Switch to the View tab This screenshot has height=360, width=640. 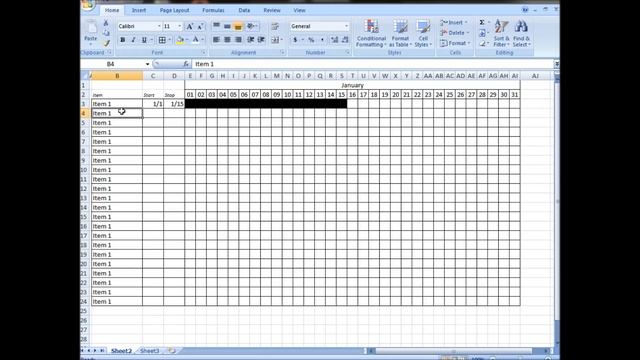[299, 10]
